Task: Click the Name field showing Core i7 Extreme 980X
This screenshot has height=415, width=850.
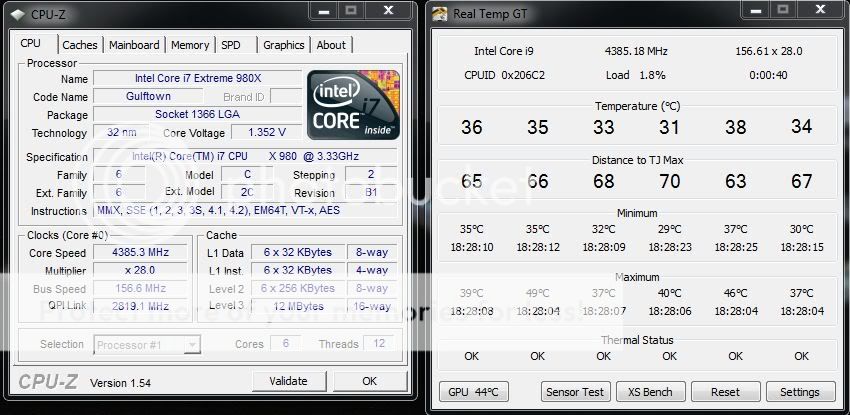Action: click(x=198, y=78)
